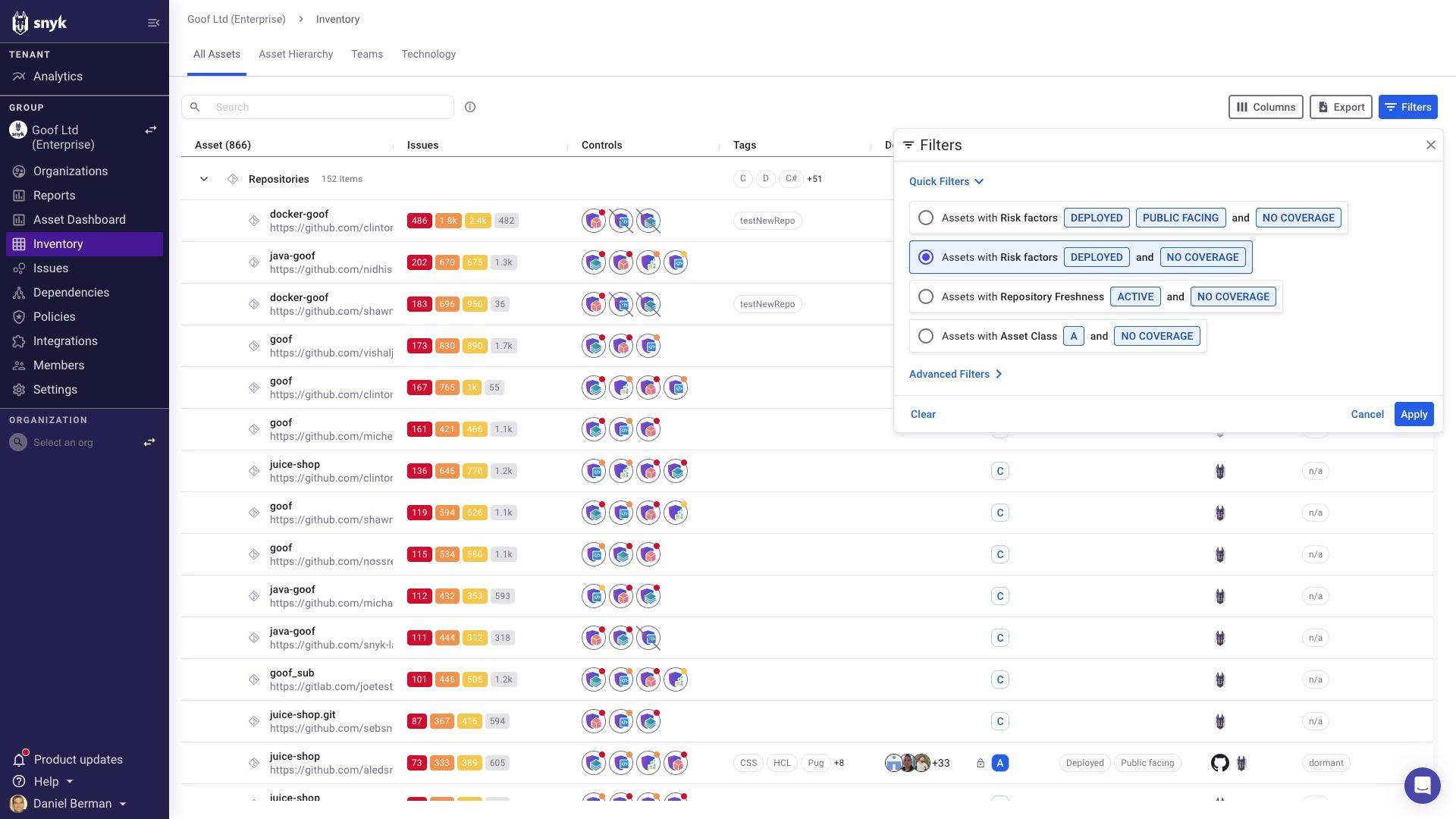This screenshot has width=1456, height=819.
Task: Open search info icon
Action: (x=470, y=107)
